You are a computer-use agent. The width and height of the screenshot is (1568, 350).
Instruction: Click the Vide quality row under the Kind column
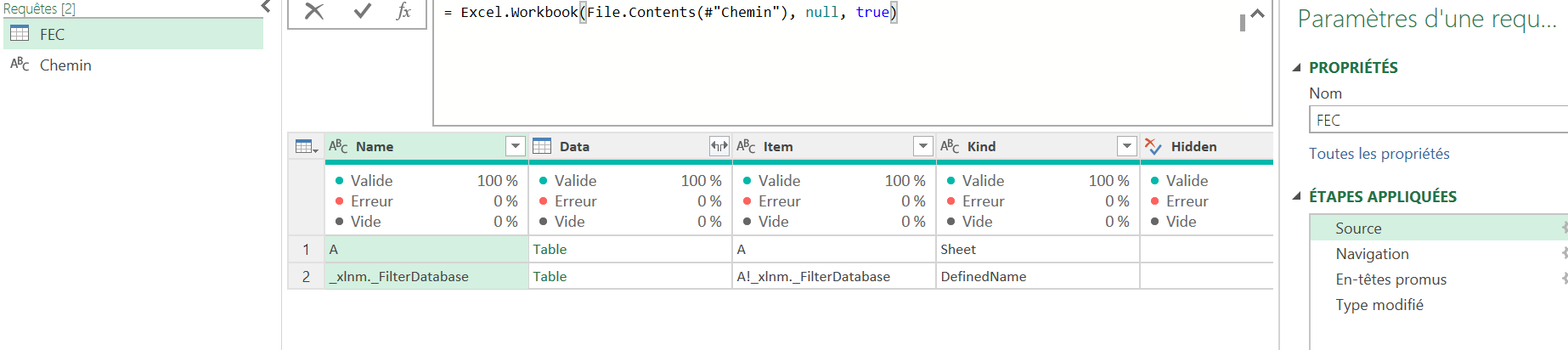[1038, 221]
